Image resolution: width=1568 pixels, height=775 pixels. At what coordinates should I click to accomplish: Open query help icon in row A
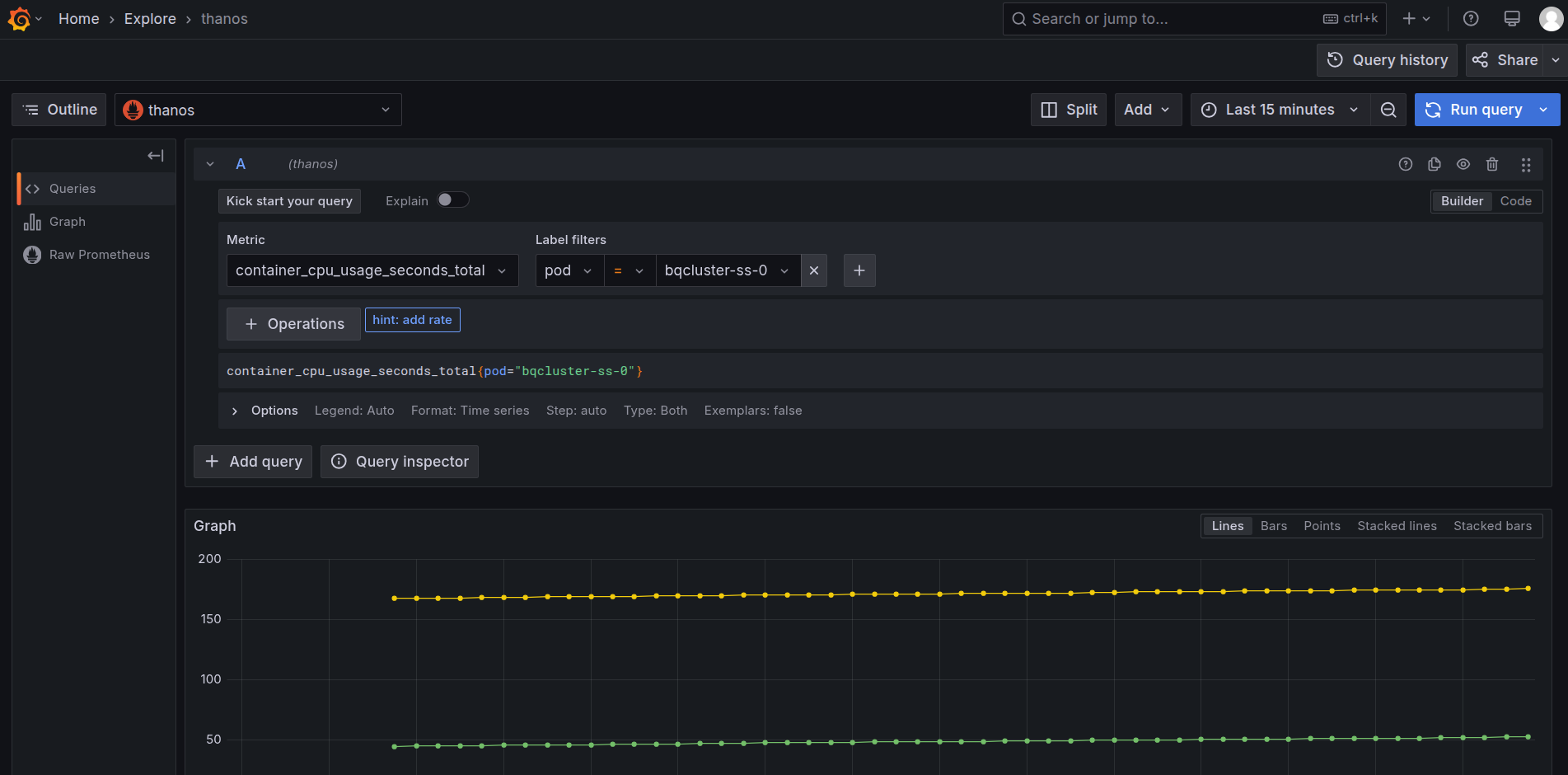[1406, 164]
